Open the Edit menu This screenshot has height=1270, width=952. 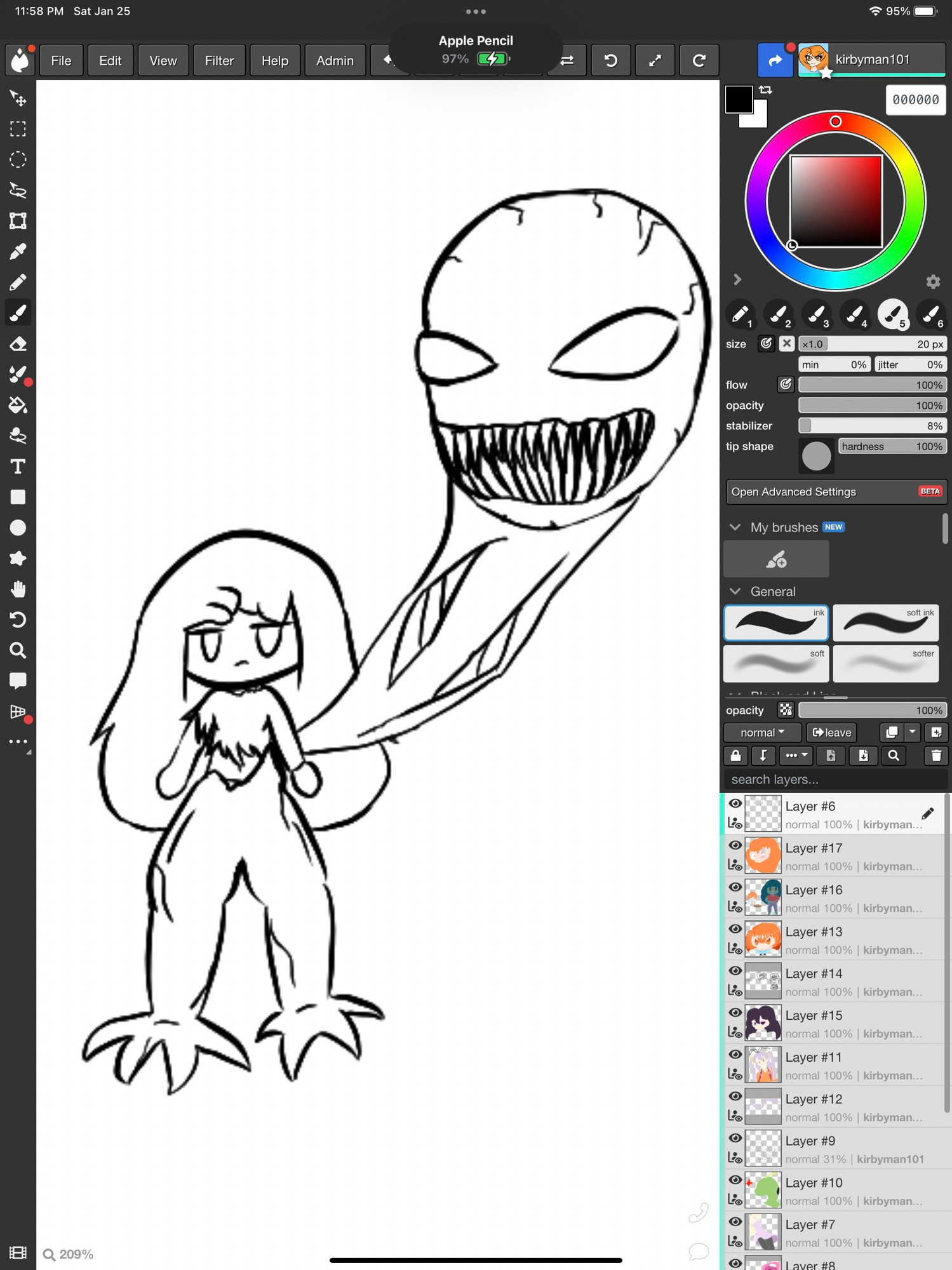pyautogui.click(x=110, y=60)
